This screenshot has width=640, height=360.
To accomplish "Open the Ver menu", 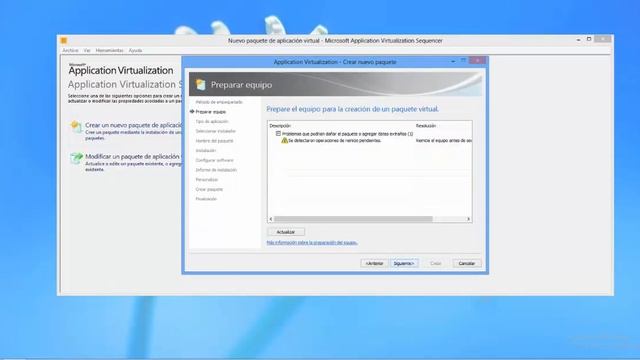I will pos(87,51).
